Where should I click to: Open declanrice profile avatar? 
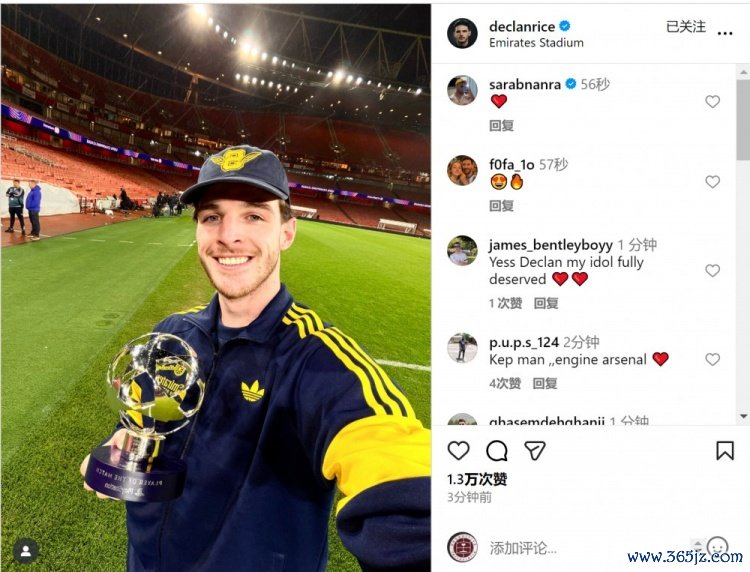462,33
